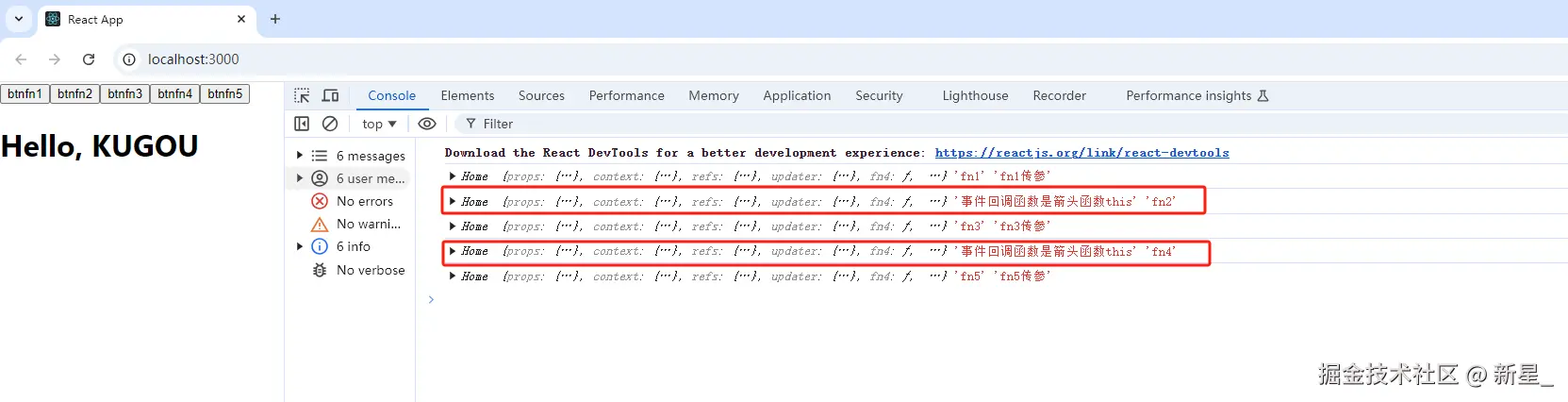This screenshot has width=1568, height=402.
Task: Click the 'fn3传参' log string
Action: coord(1021,226)
